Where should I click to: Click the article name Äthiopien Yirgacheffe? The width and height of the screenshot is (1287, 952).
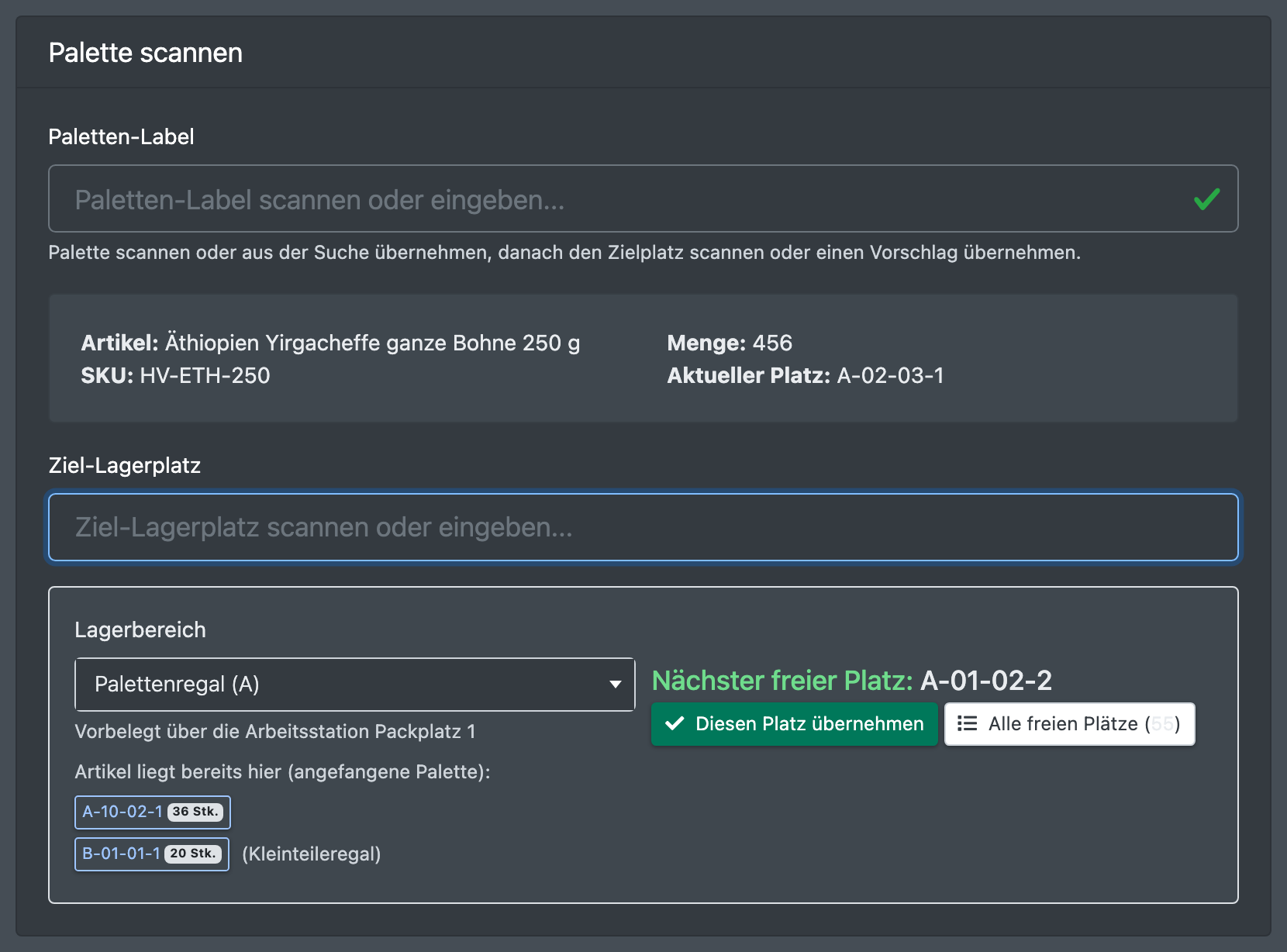372,343
